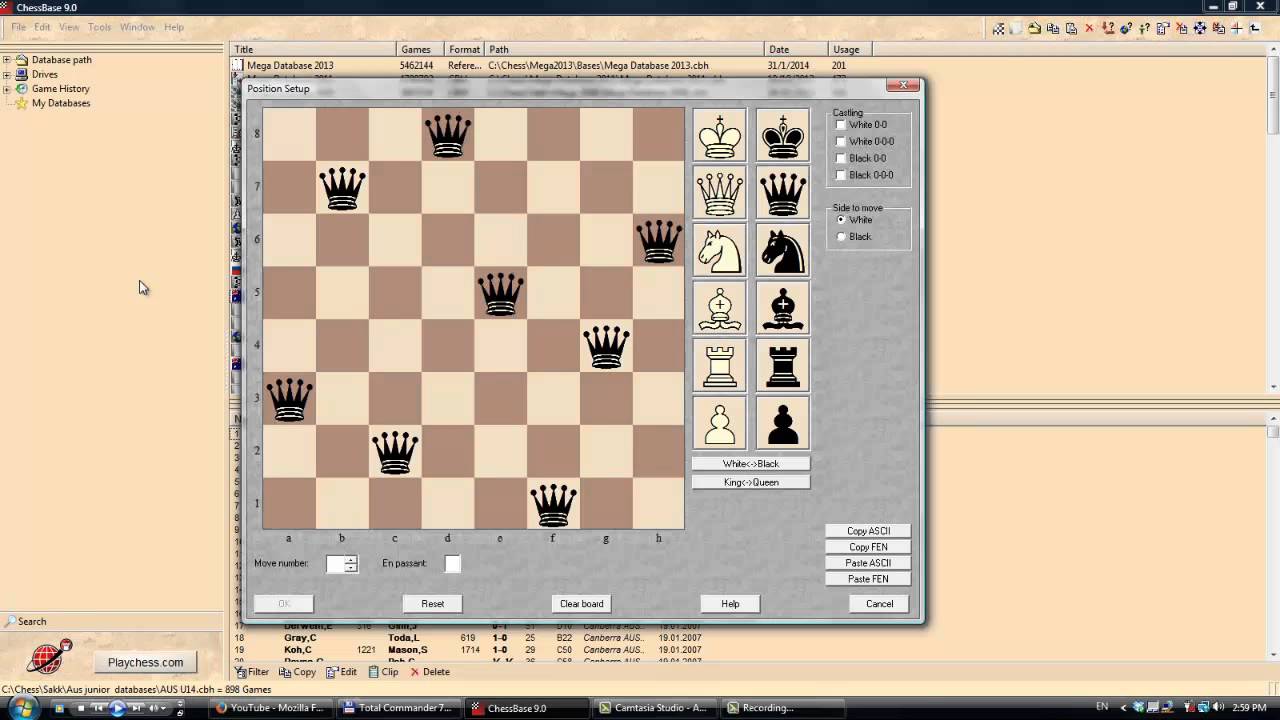Viewport: 1280px width, 720px height.
Task: Expand the Database path tree node
Action: pyautogui.click(x=6, y=60)
